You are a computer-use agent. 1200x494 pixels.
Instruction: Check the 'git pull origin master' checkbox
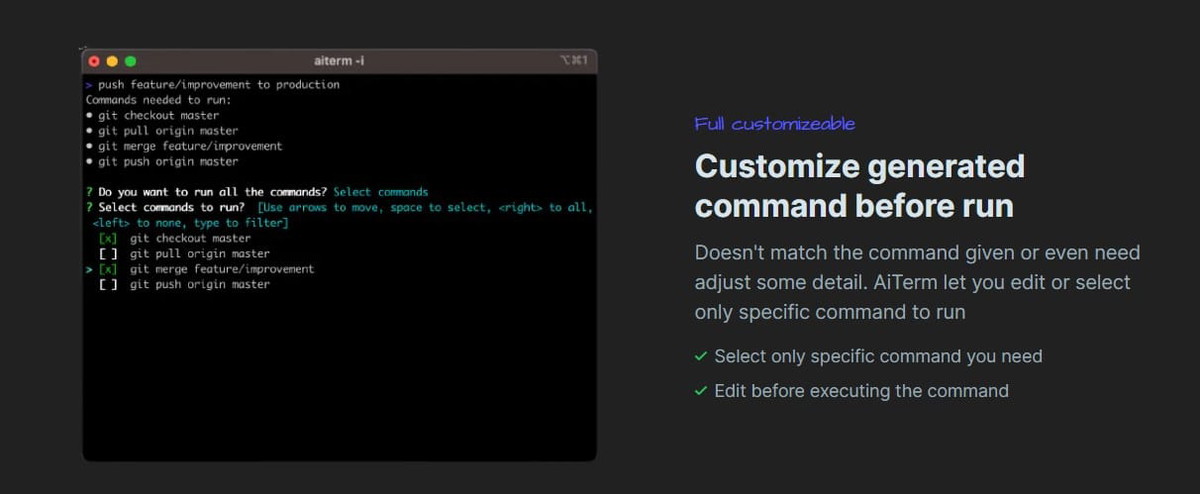(108, 254)
